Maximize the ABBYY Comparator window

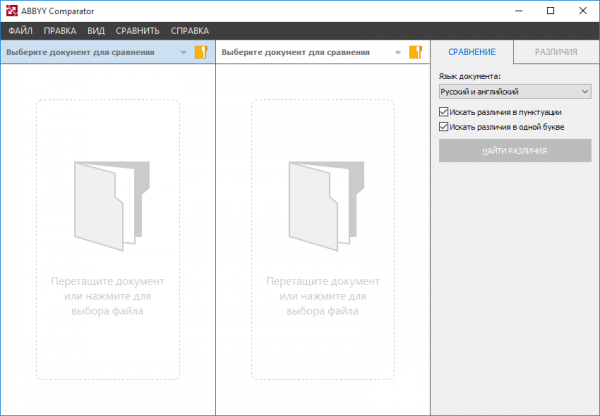(x=551, y=11)
